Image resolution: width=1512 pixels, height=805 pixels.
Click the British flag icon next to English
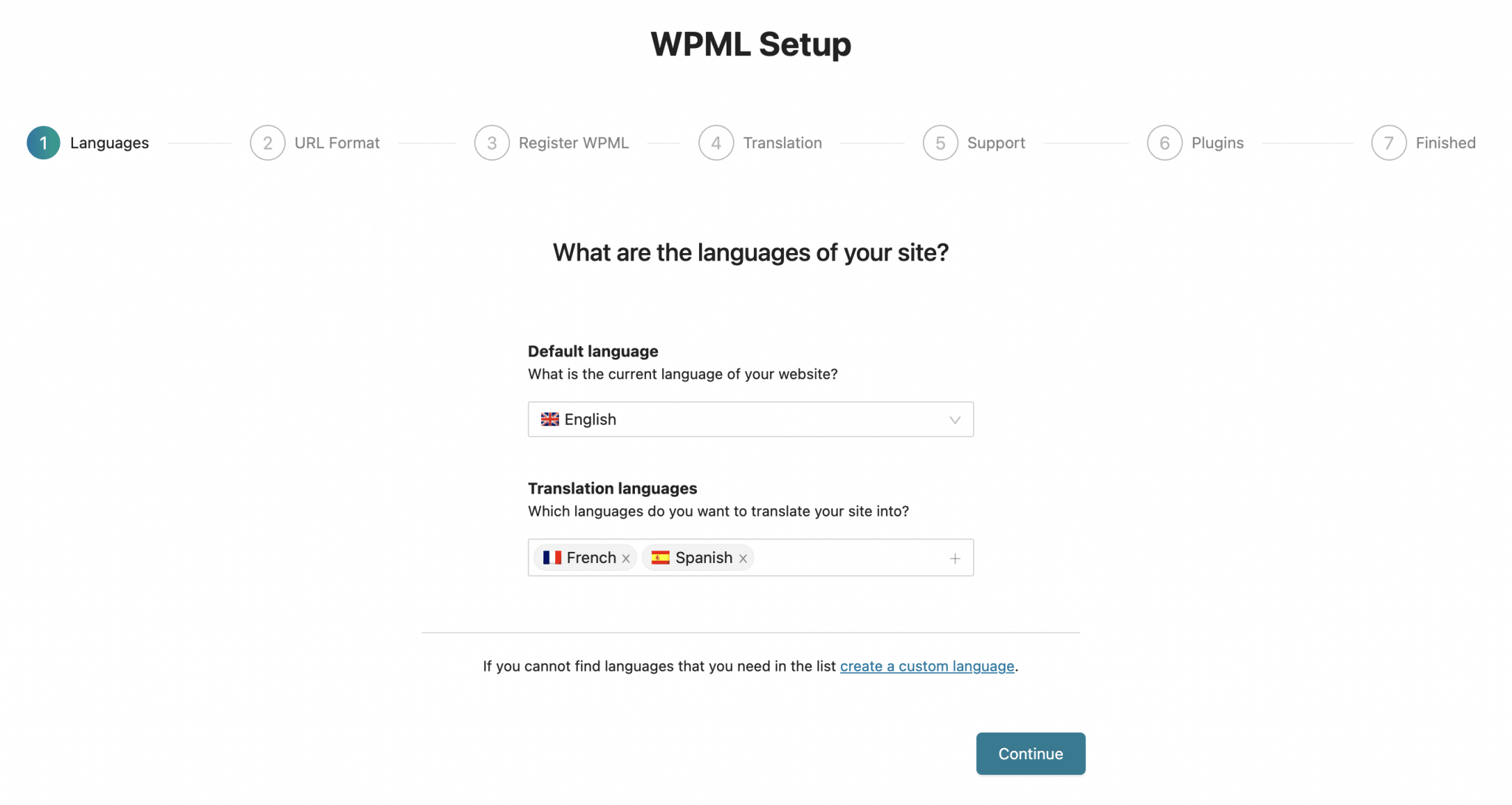(x=550, y=419)
